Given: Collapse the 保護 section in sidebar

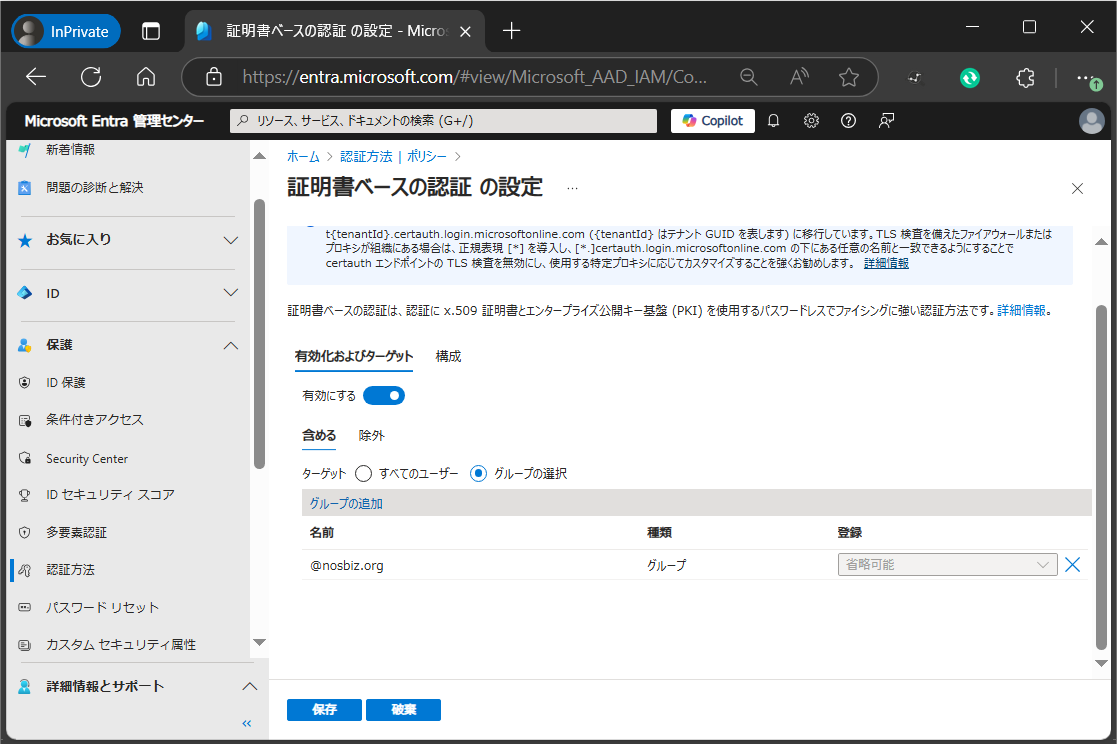Looking at the screenshot, I should pos(230,345).
